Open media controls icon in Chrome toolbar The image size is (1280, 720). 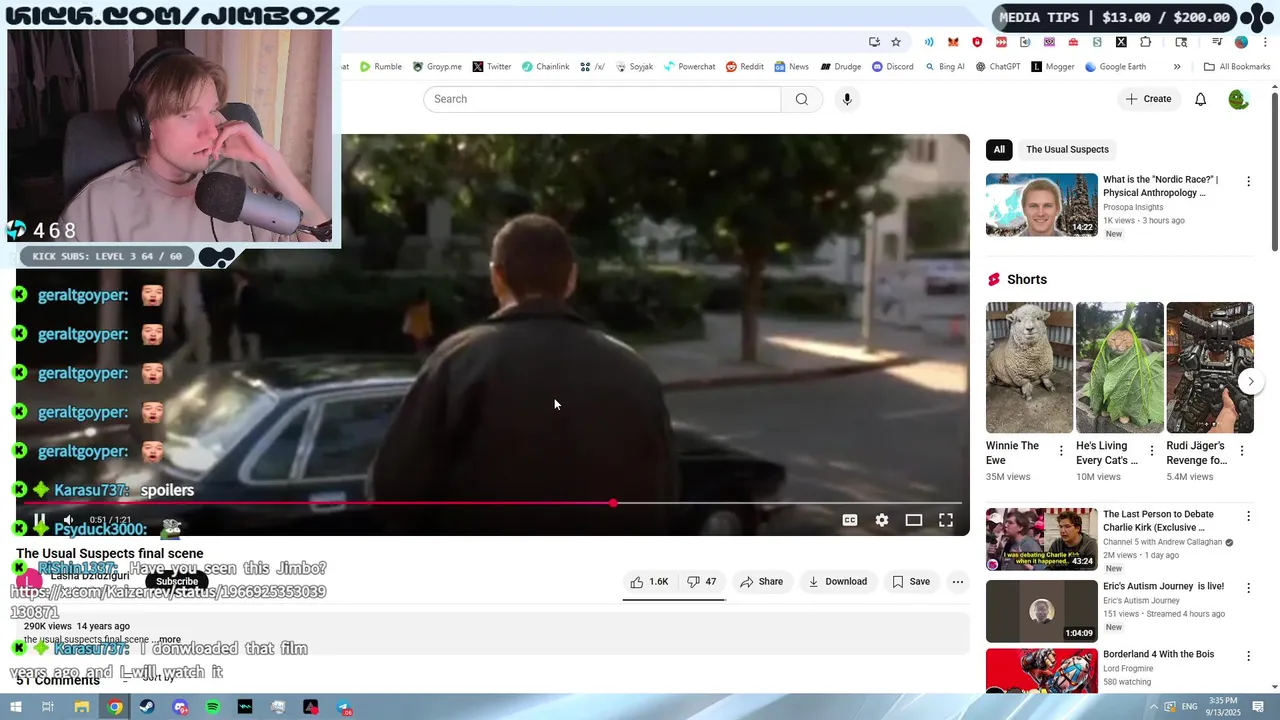(x=1217, y=42)
